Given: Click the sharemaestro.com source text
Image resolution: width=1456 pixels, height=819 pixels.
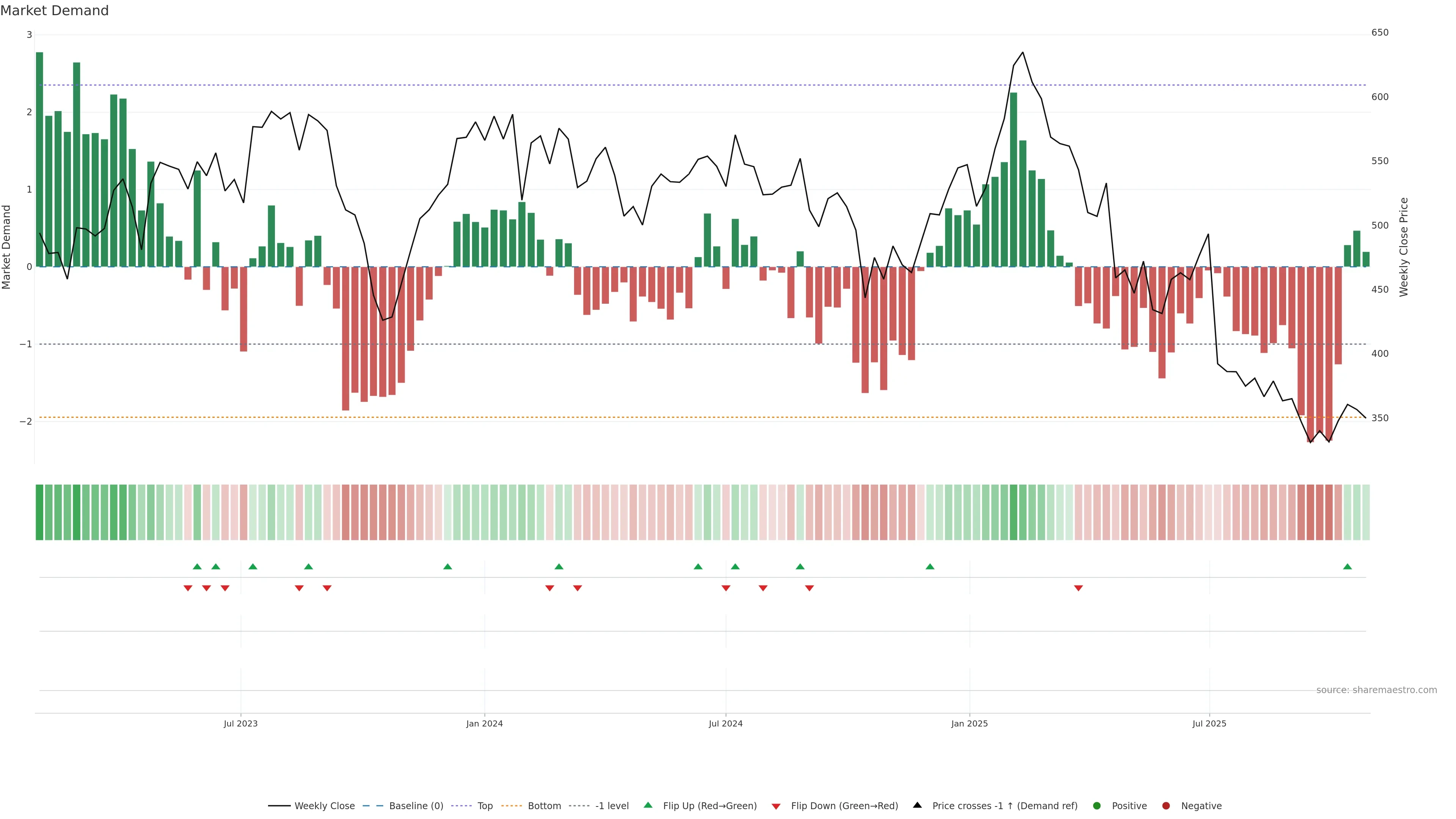Looking at the screenshot, I should (1376, 690).
